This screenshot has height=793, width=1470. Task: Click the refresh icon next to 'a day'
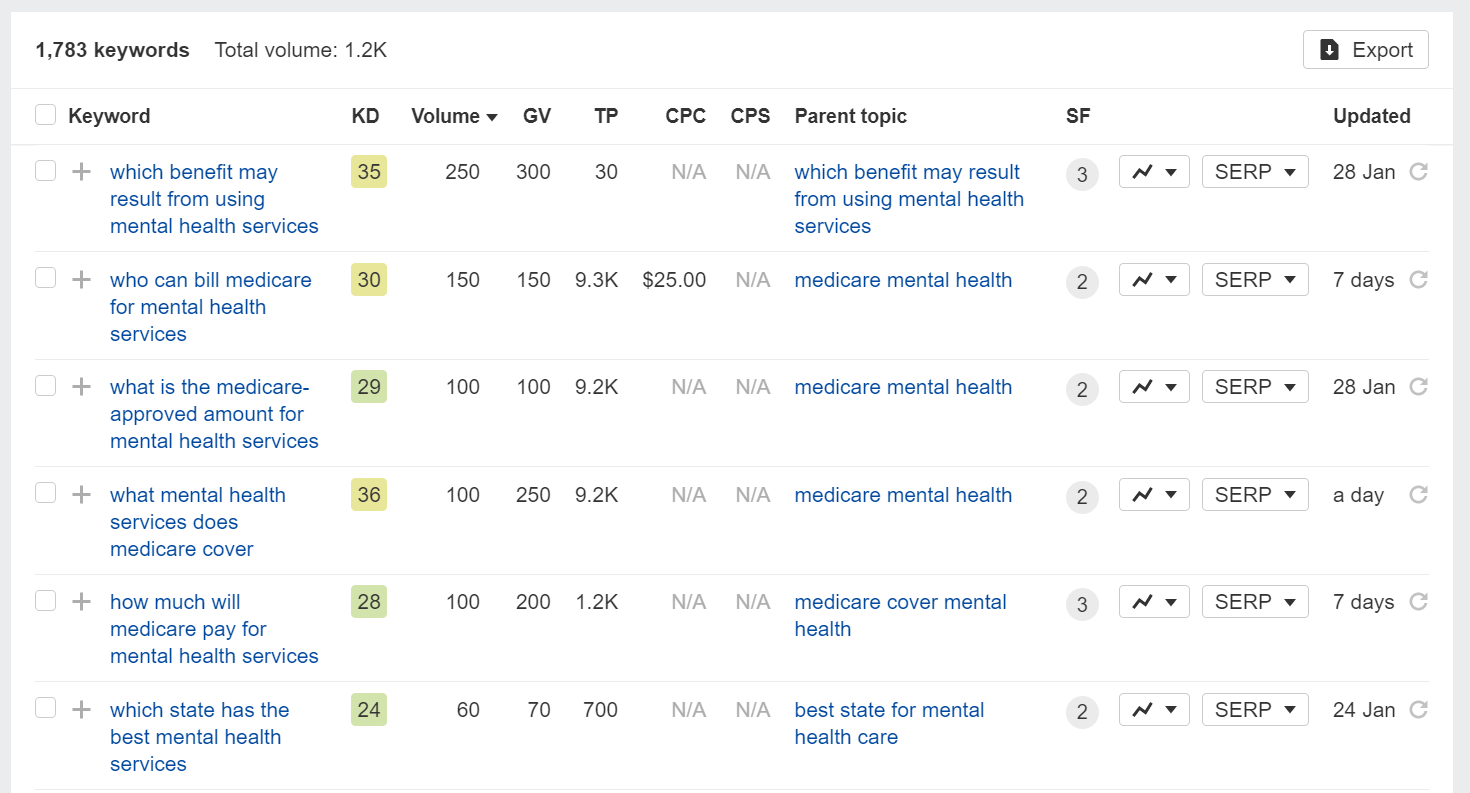1418,495
